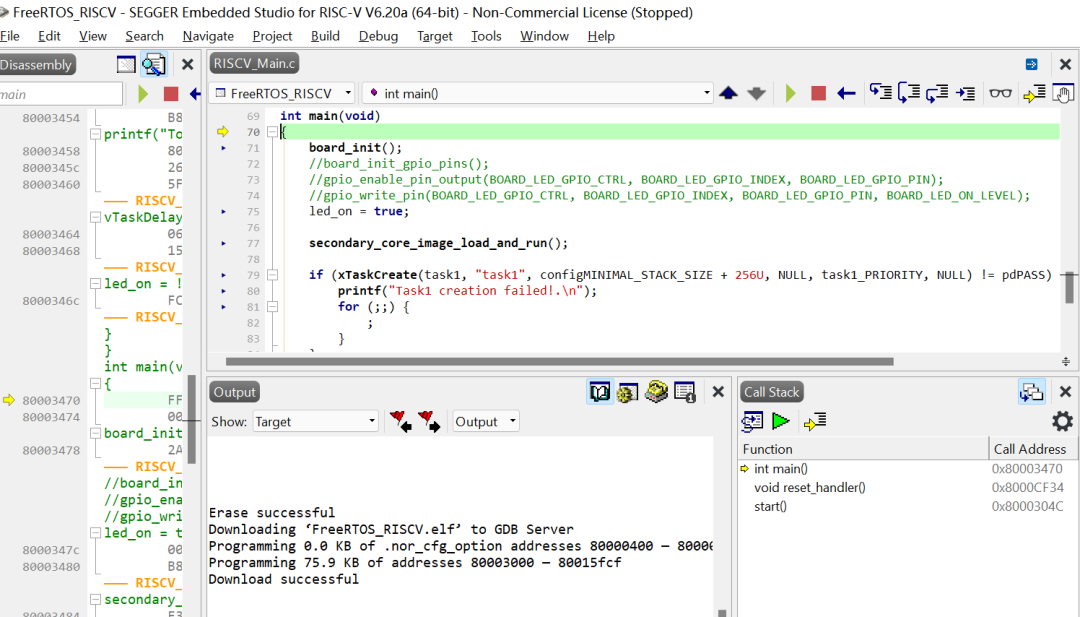This screenshot has height=617, width=1080.
Task: Open the Show Target dropdown in Output
Action: pyautogui.click(x=315, y=422)
